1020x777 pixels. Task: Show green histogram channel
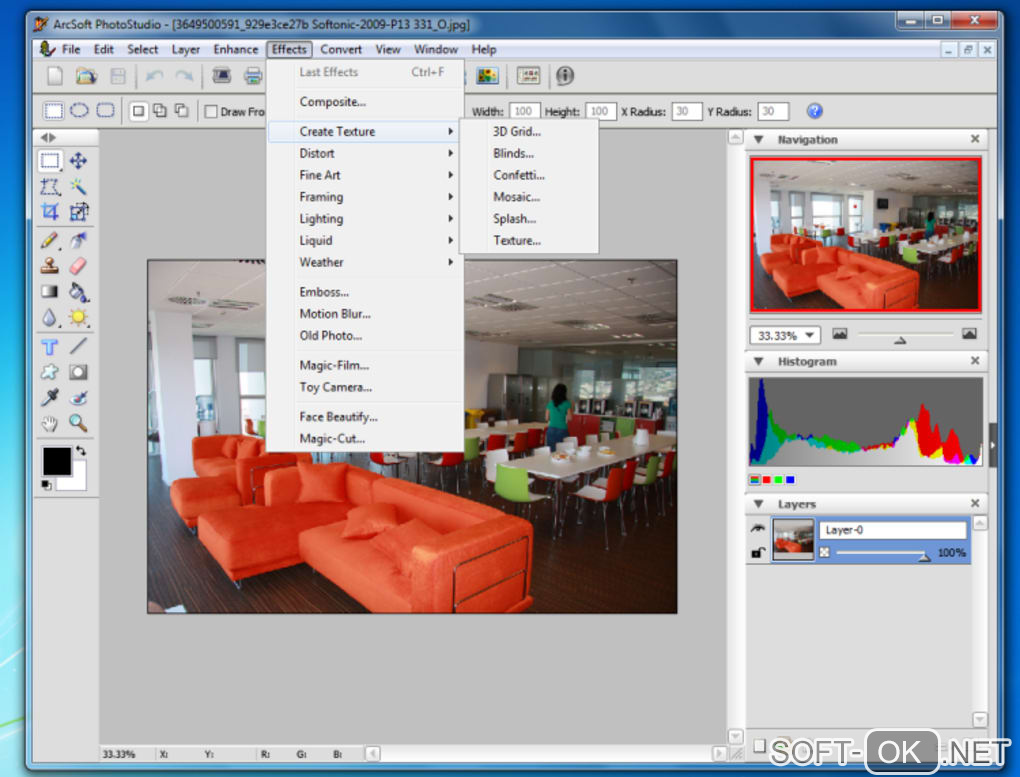tap(778, 480)
